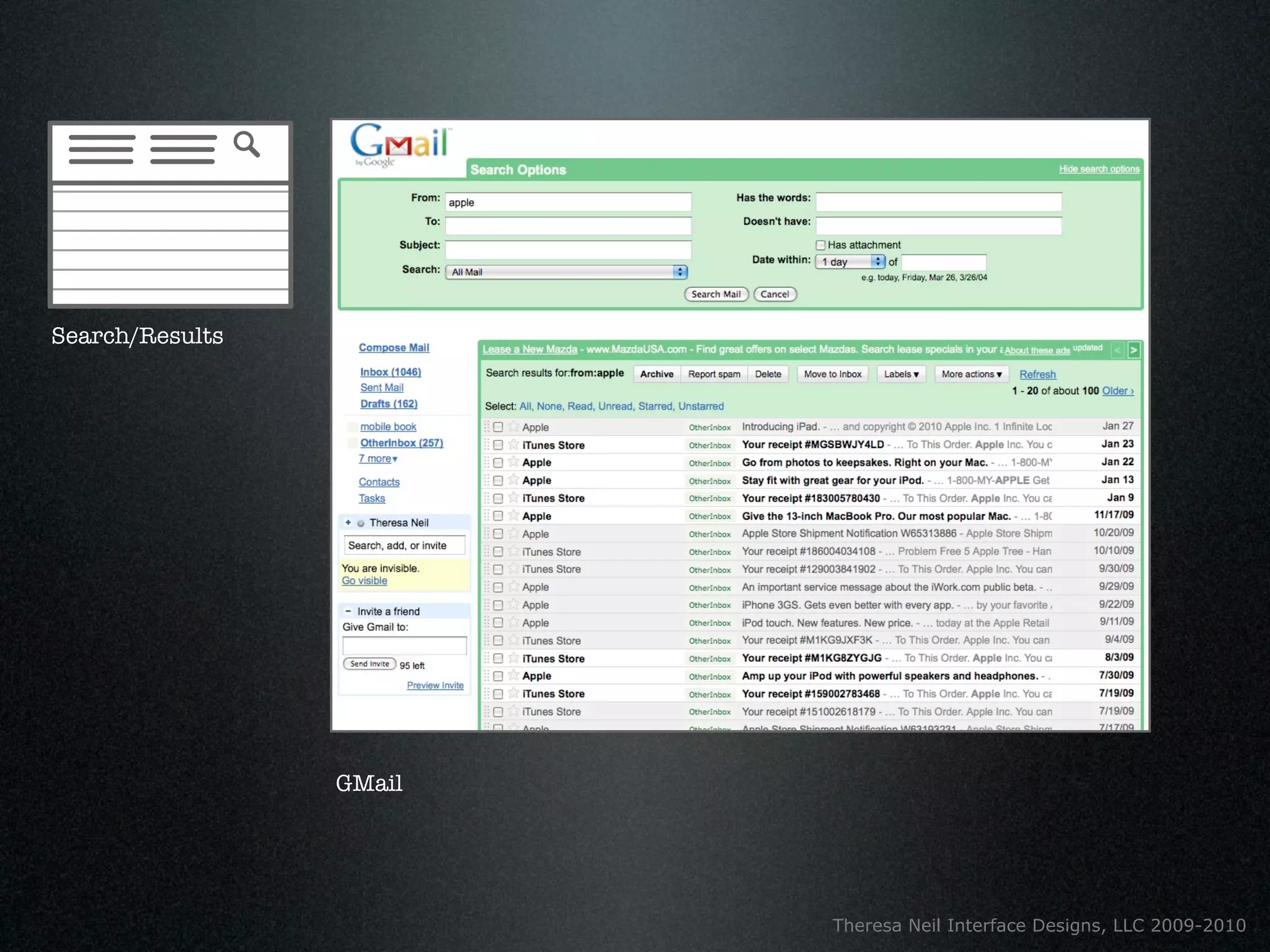1270x952 pixels.
Task: Click Compose Mail link
Action: coord(394,348)
